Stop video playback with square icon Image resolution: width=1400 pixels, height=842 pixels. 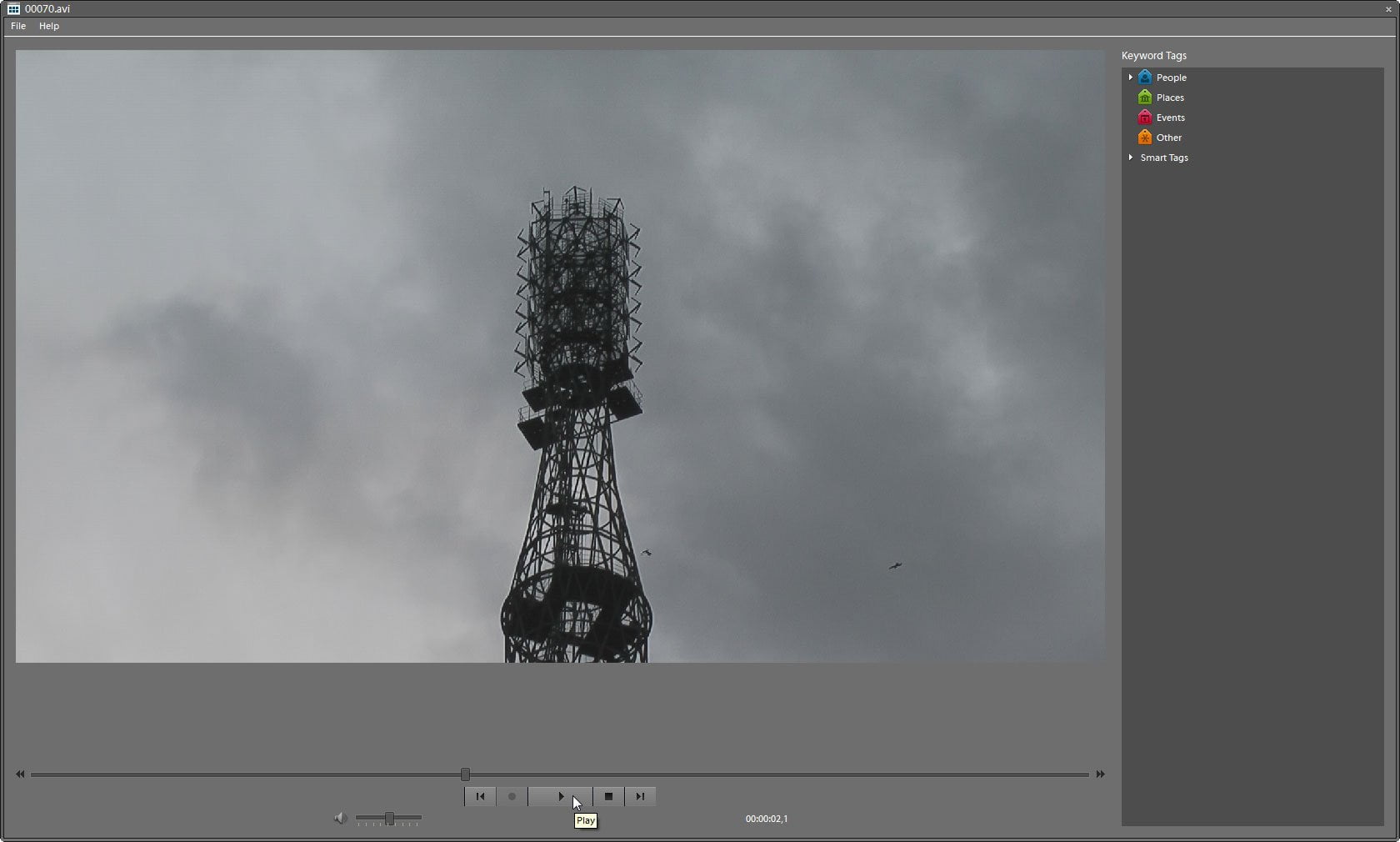[608, 796]
